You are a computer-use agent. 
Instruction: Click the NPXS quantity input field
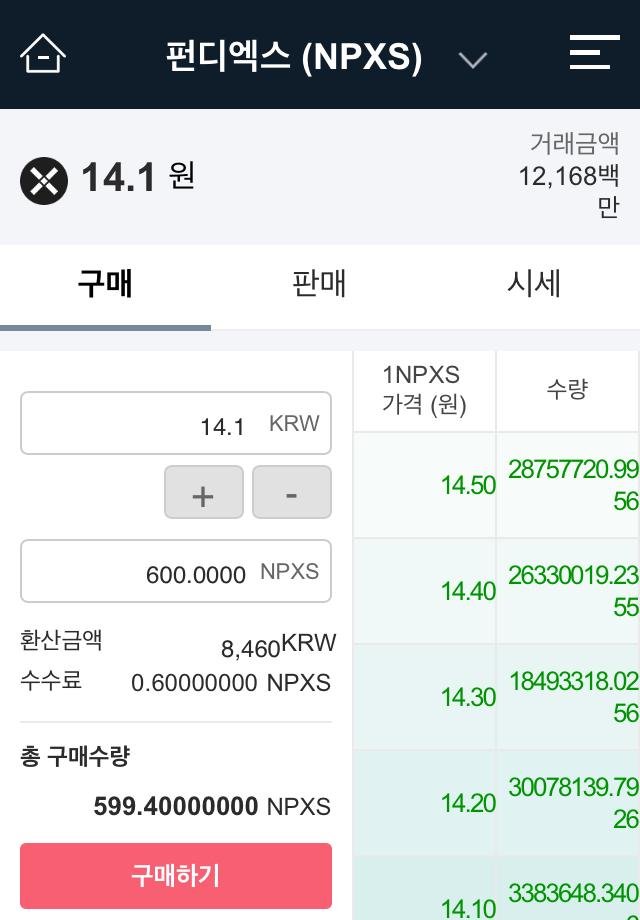pos(175,572)
